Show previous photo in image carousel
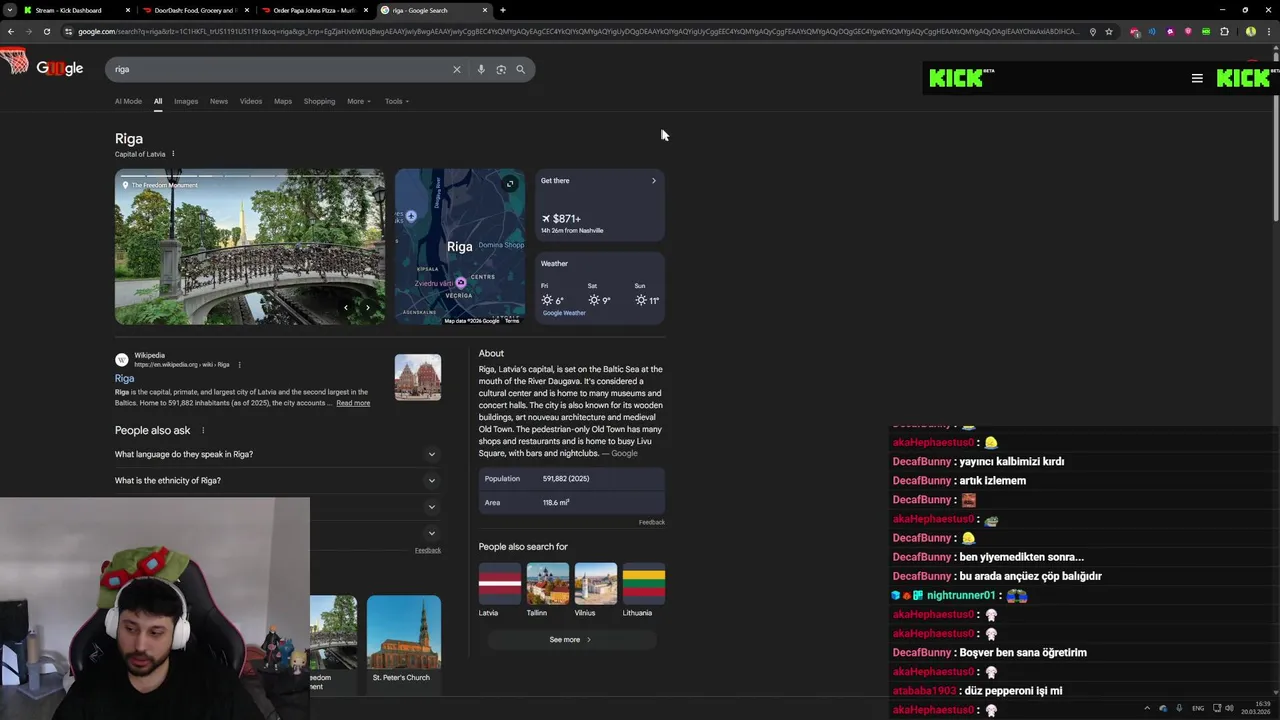The height and width of the screenshot is (720, 1280). click(x=346, y=308)
